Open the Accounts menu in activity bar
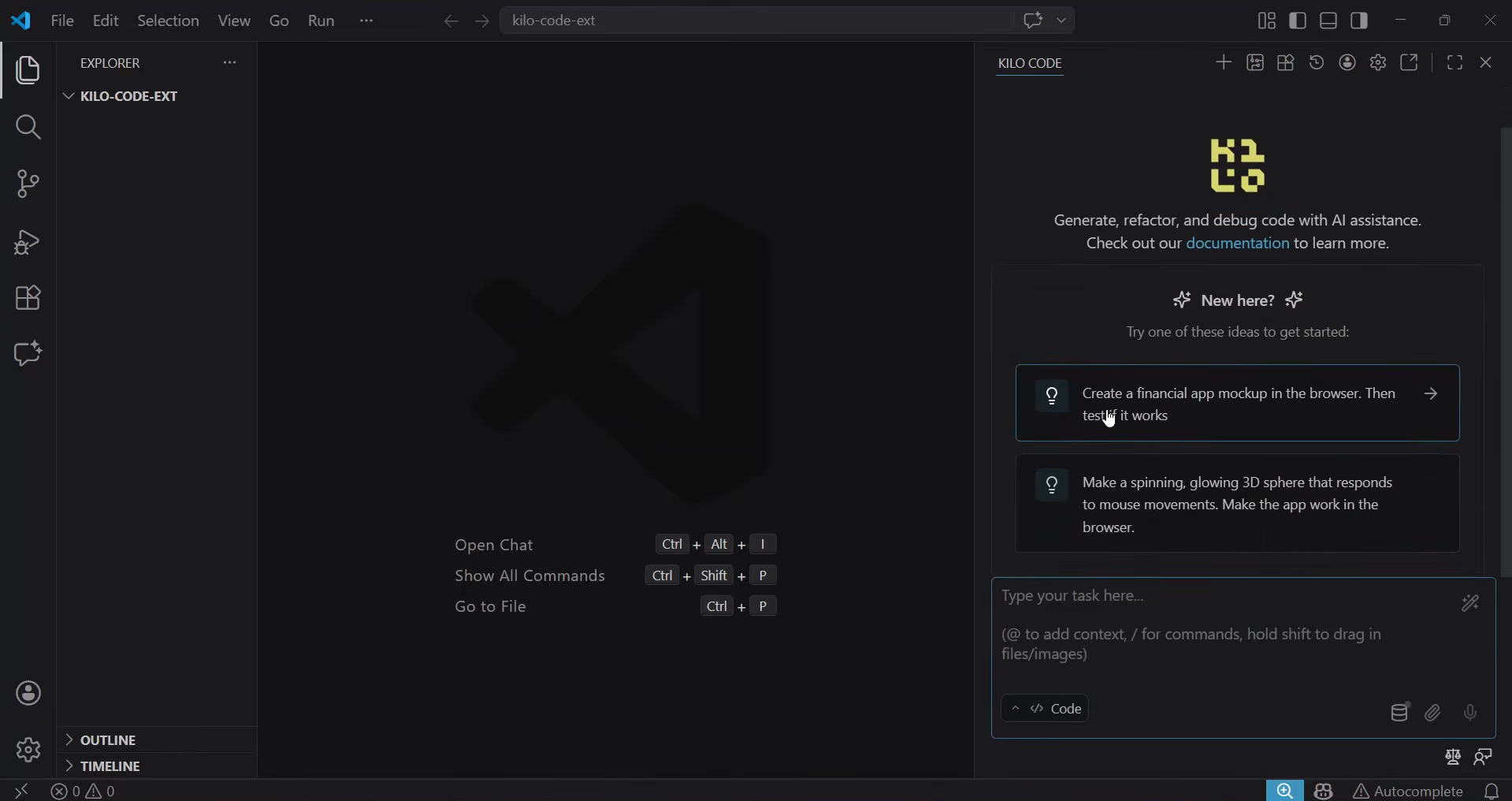Image resolution: width=1512 pixels, height=801 pixels. [28, 694]
